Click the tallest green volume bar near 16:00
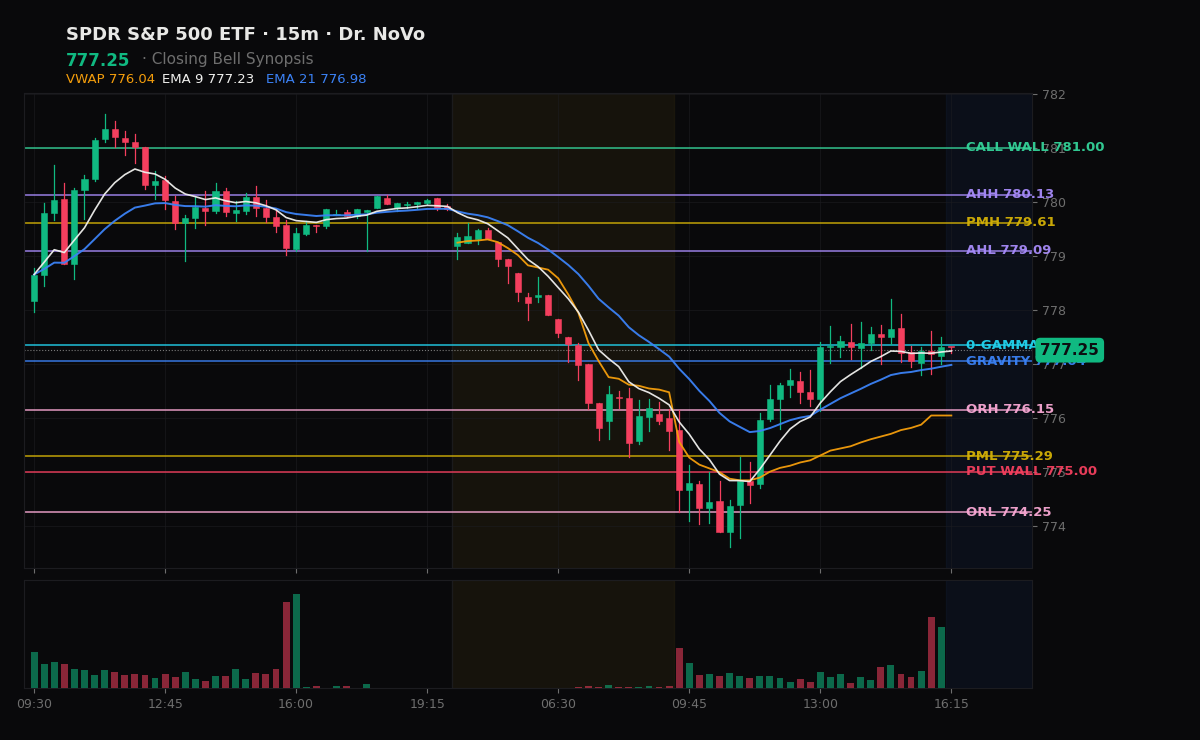This screenshot has width=1200, height=740. pyautogui.click(x=296, y=641)
